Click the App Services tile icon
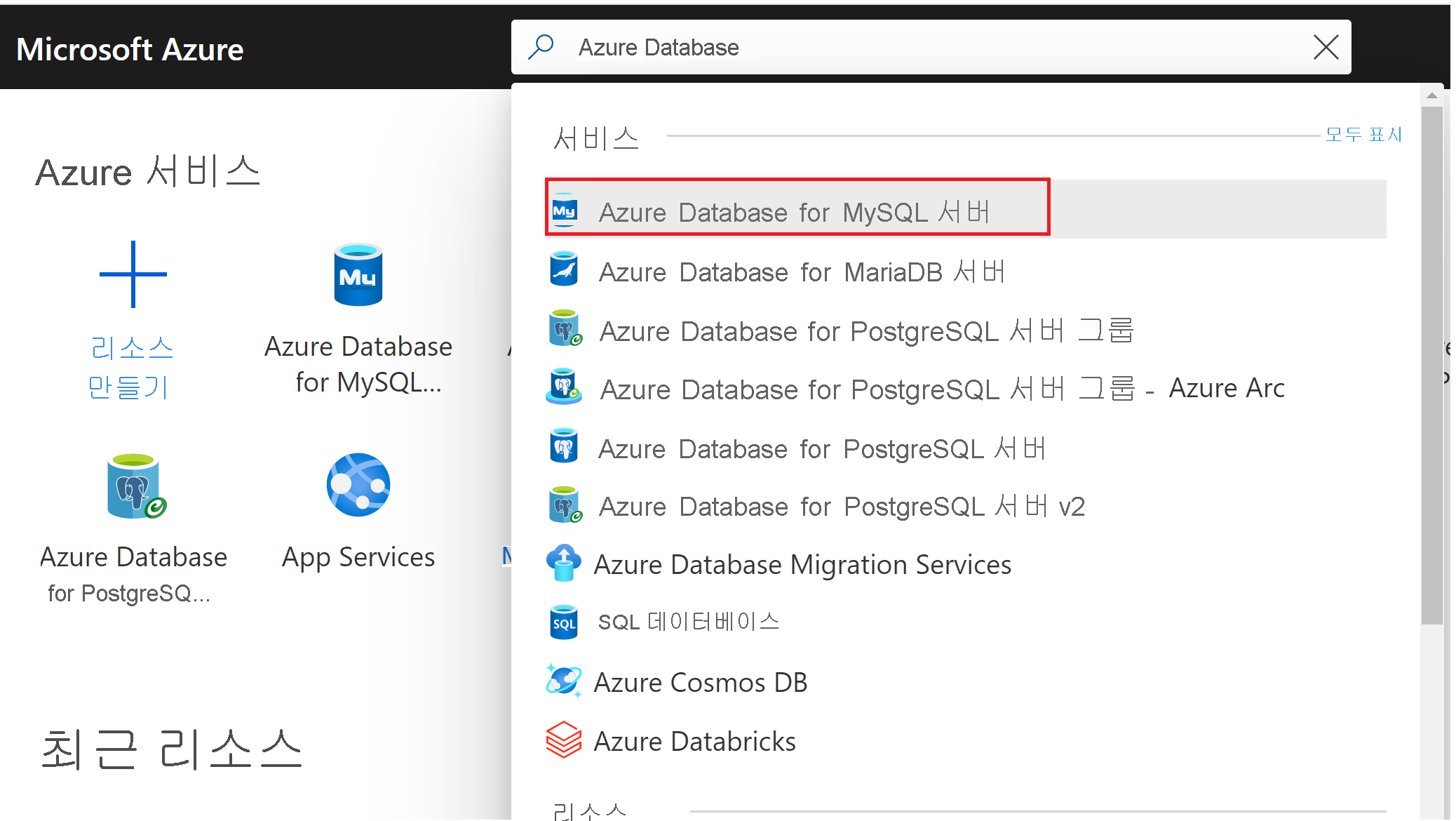1456x821 pixels. point(358,485)
